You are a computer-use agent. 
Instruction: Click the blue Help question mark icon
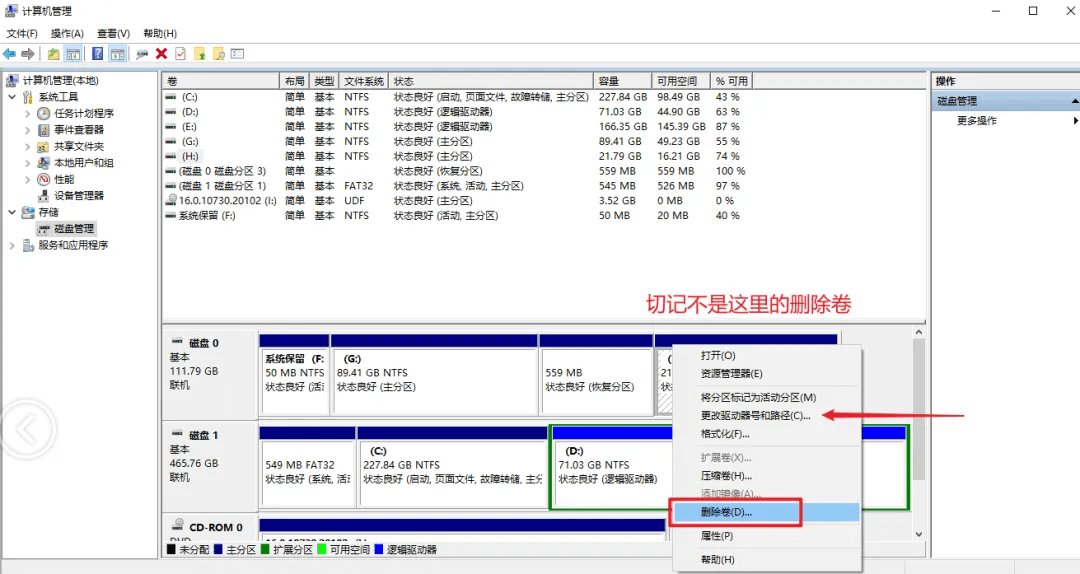(x=98, y=54)
